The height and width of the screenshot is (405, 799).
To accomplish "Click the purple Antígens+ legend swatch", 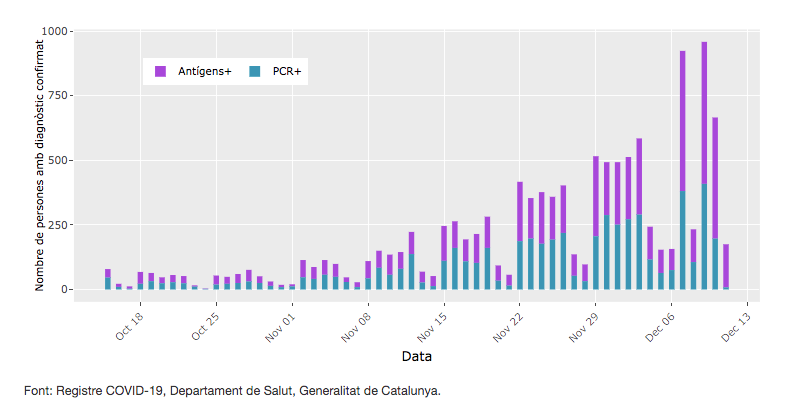I will 160,71.
